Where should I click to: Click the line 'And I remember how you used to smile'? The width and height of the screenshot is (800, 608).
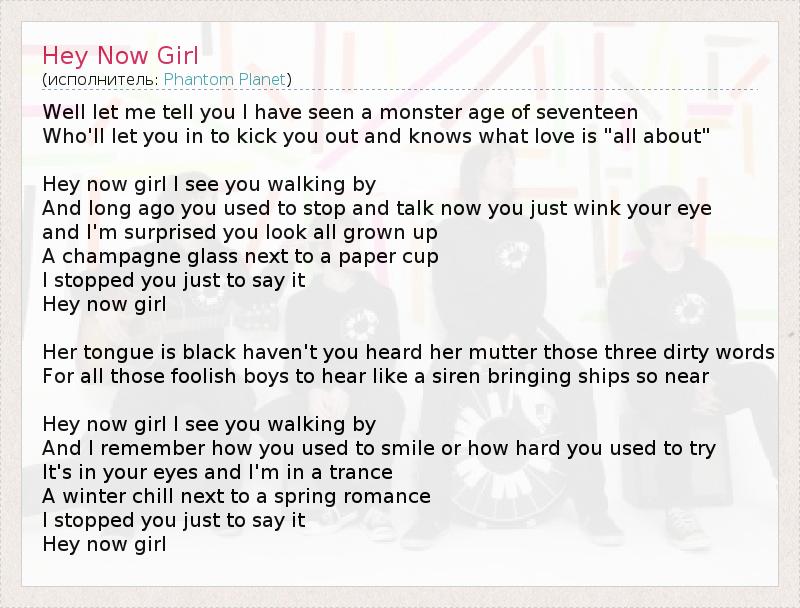379,448
